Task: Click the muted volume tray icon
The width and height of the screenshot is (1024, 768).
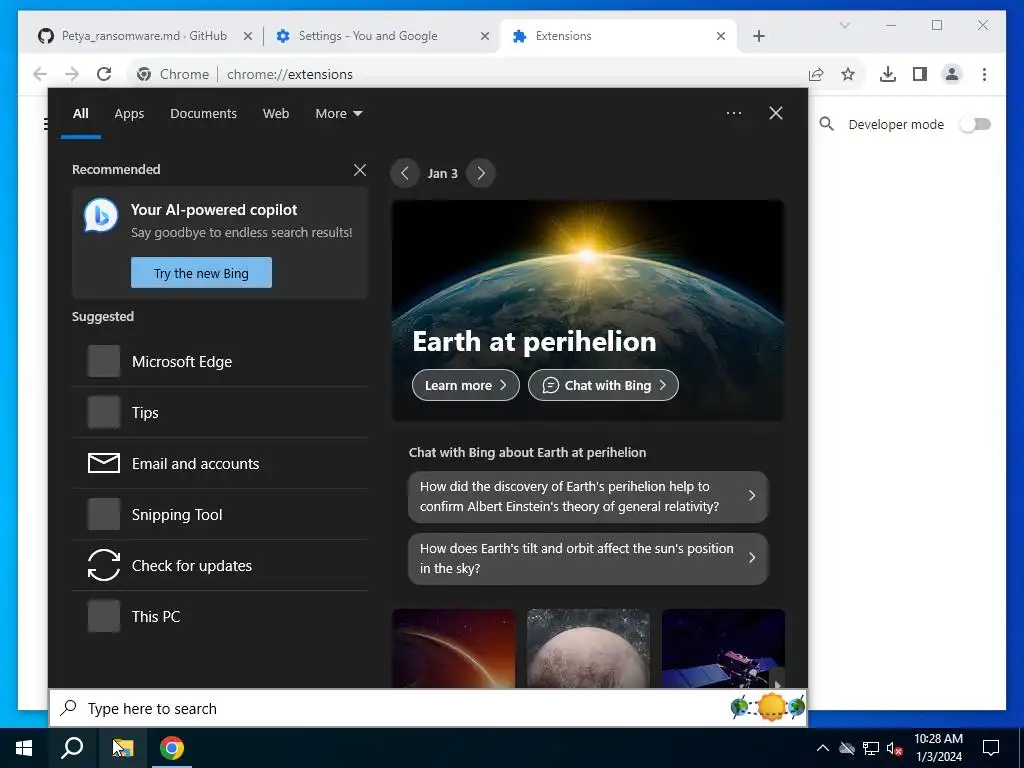Action: pos(894,748)
